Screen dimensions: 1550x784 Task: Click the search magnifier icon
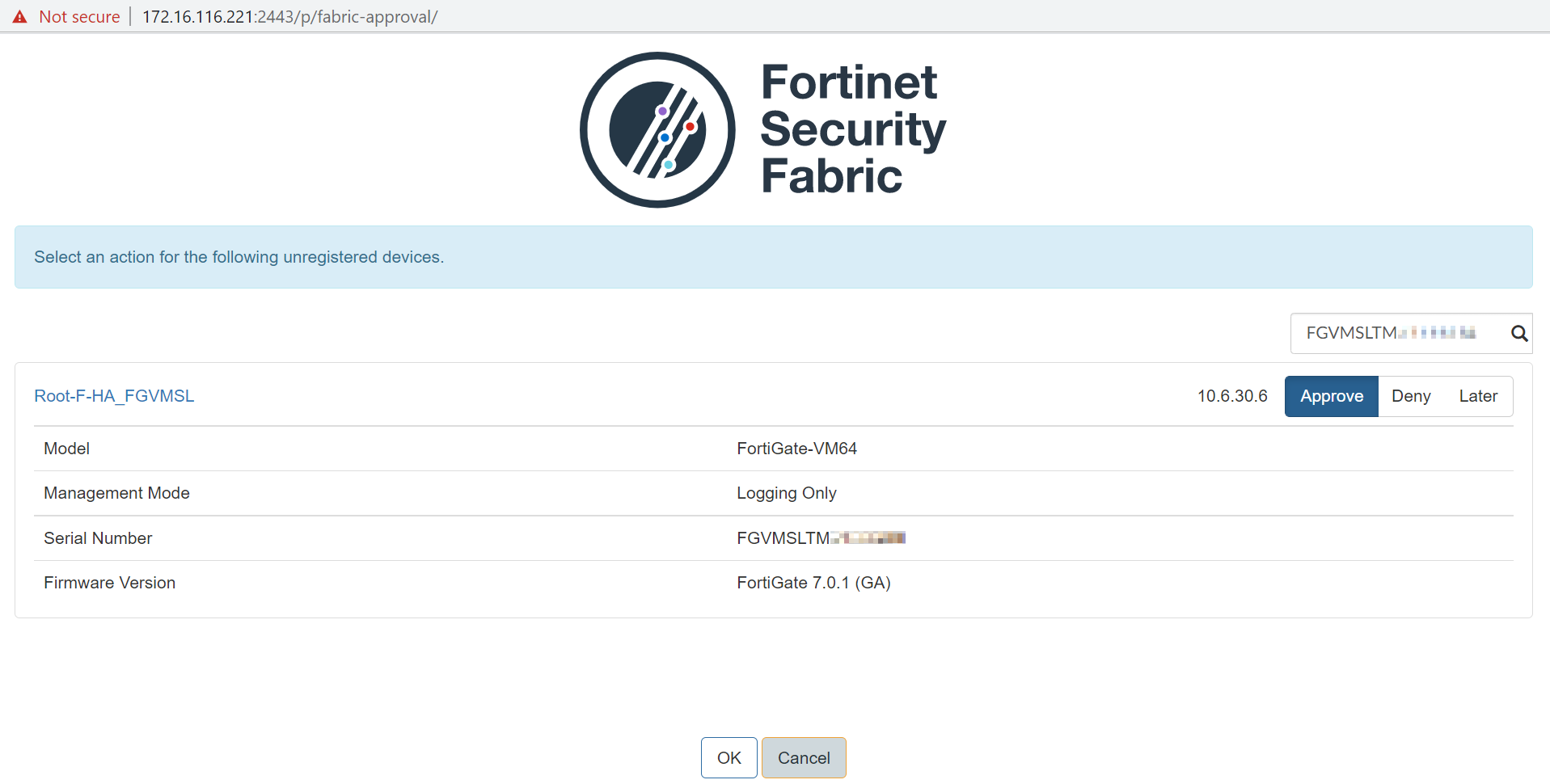pyautogui.click(x=1518, y=333)
